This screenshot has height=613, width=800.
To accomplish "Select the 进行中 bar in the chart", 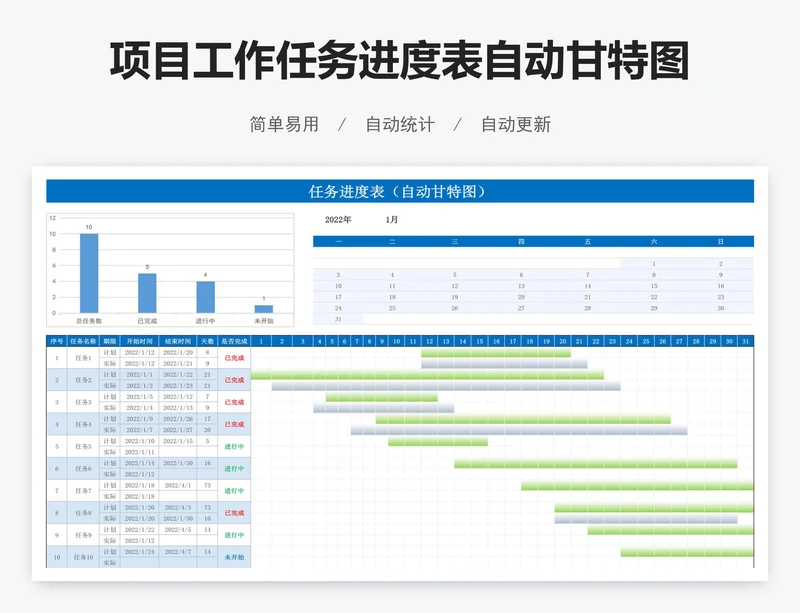I will [206, 297].
